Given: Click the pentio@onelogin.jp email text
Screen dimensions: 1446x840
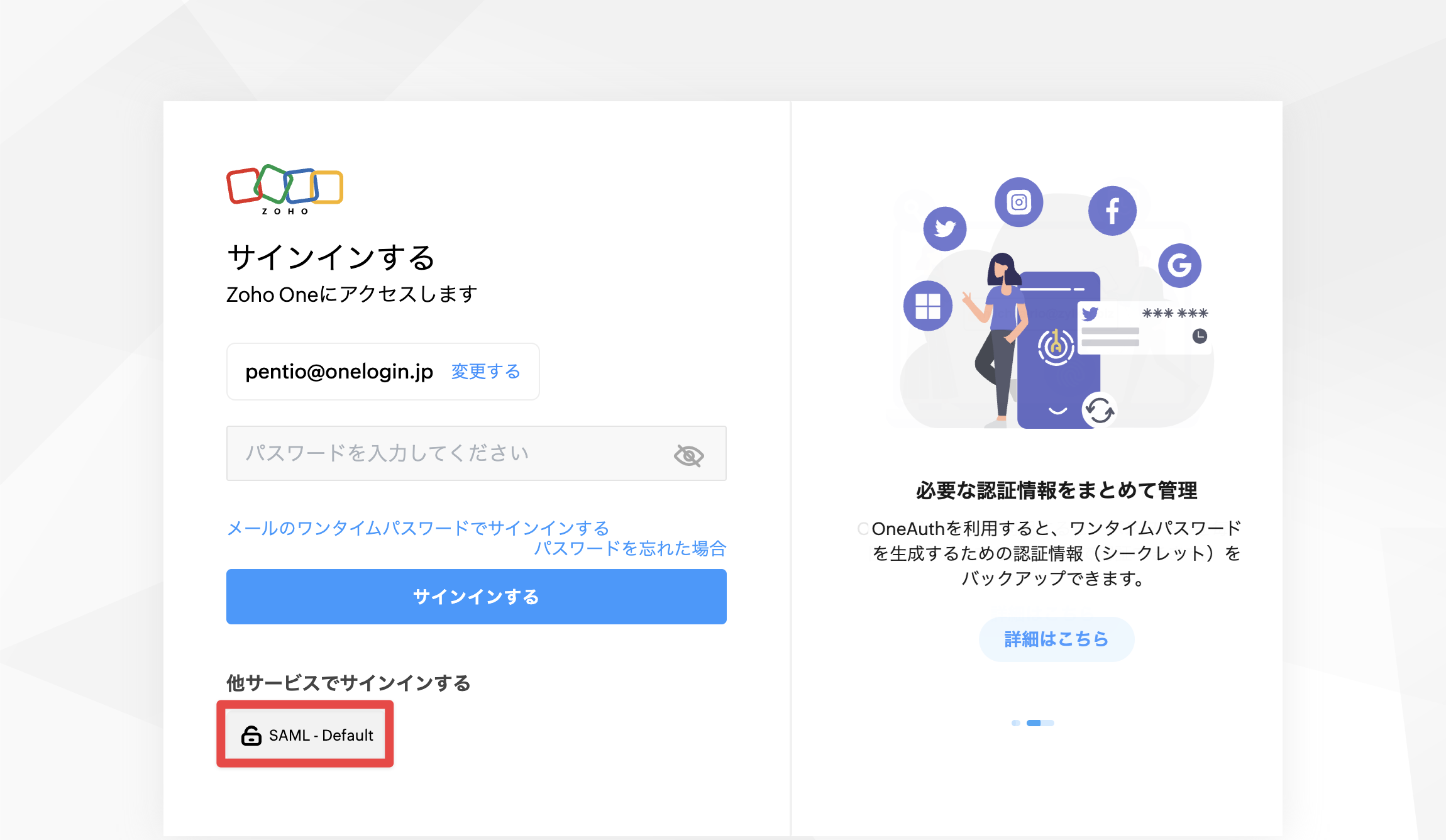Looking at the screenshot, I should 339,372.
